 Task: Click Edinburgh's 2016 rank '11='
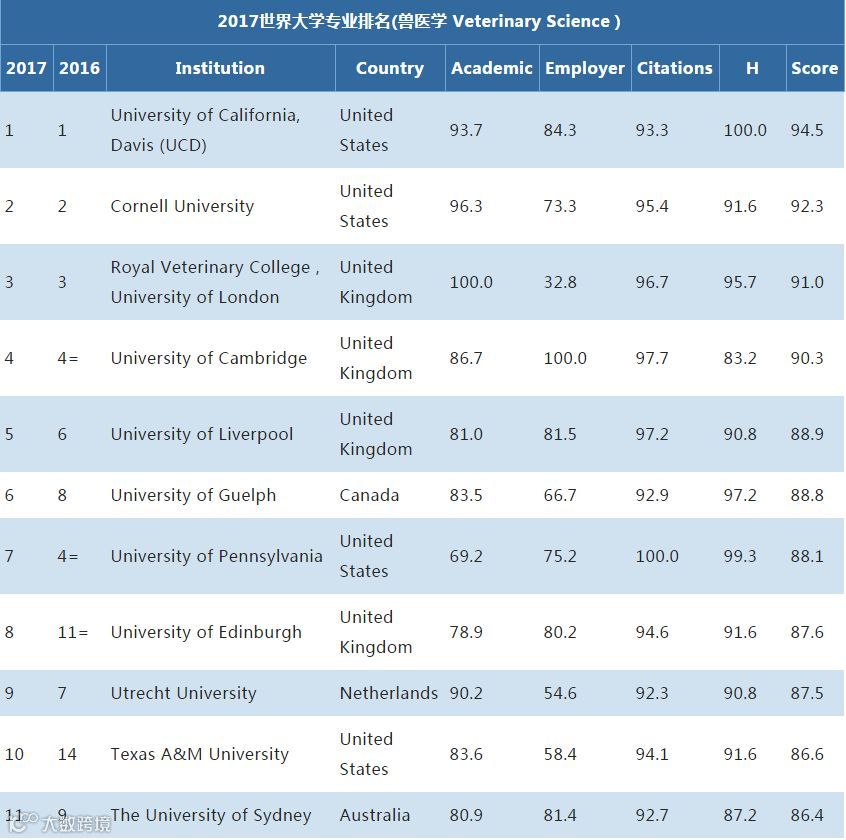tap(73, 632)
